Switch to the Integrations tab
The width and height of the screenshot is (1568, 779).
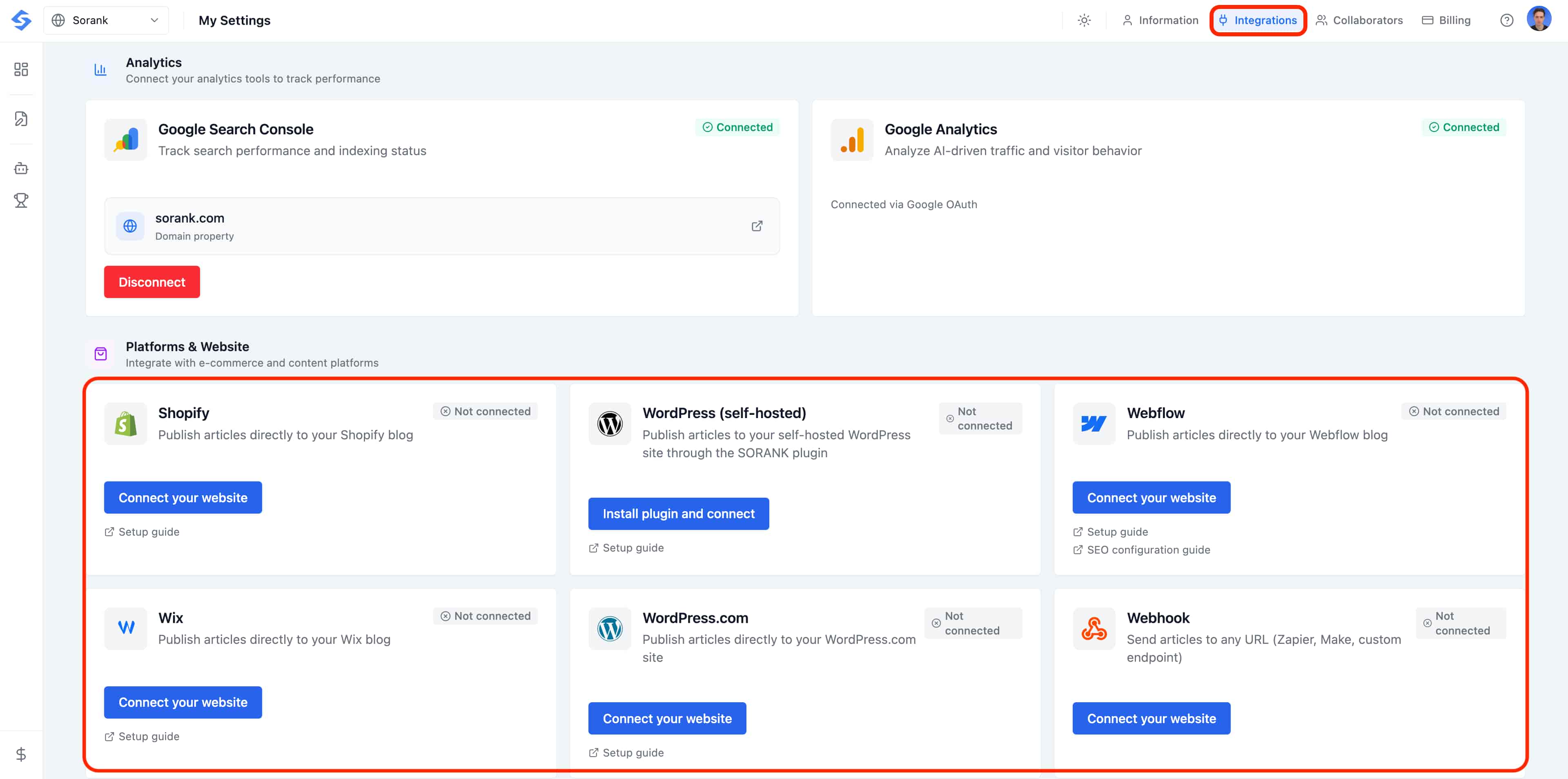click(x=1258, y=20)
